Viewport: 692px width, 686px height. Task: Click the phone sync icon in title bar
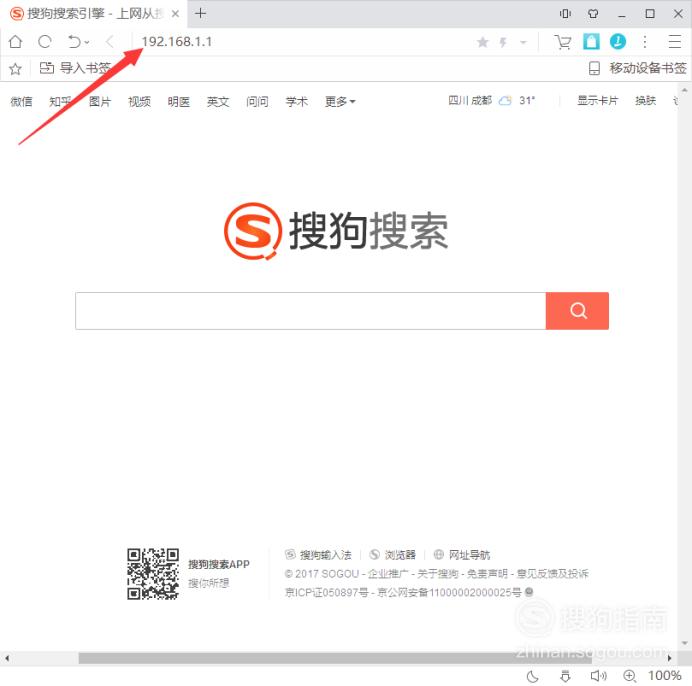[x=565, y=14]
